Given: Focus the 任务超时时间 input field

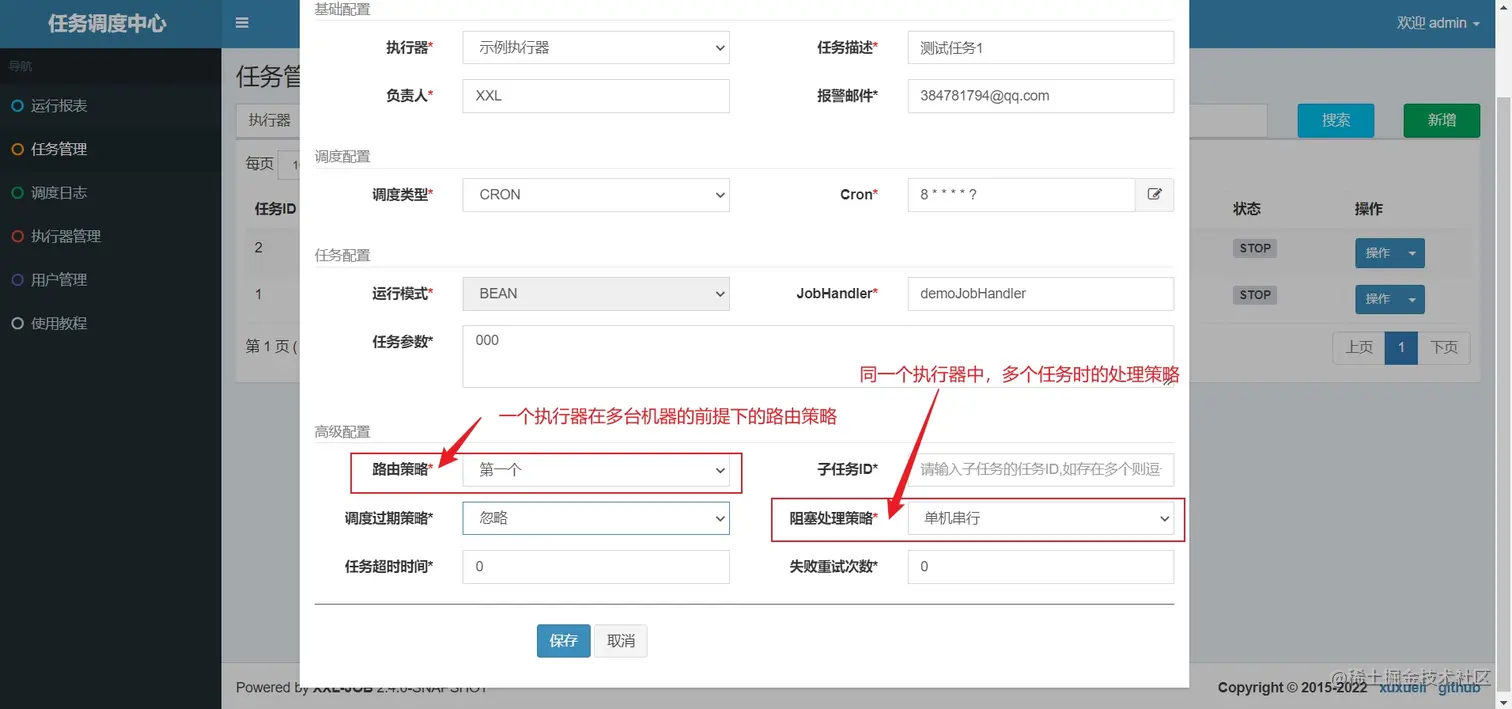Looking at the screenshot, I should [596, 567].
